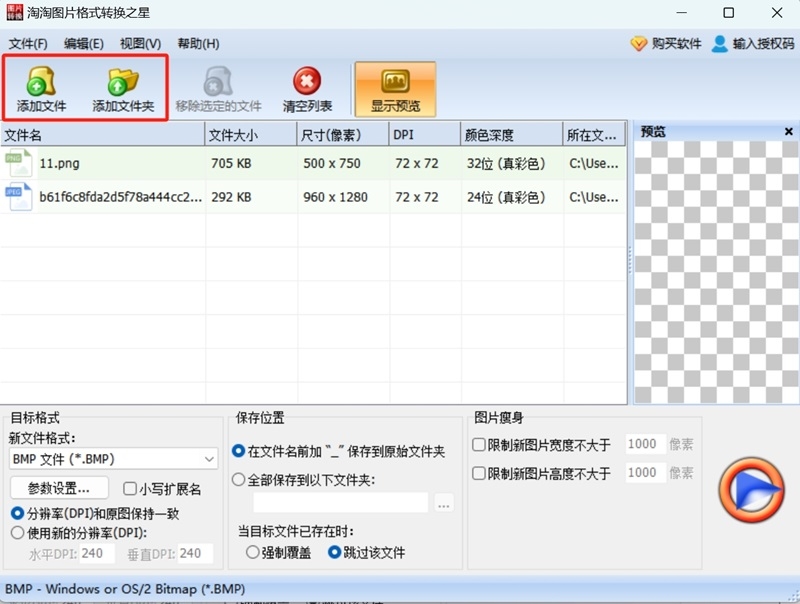800x604 pixels.
Task: Sort by the 颜色深度 column header
Action: [512, 135]
